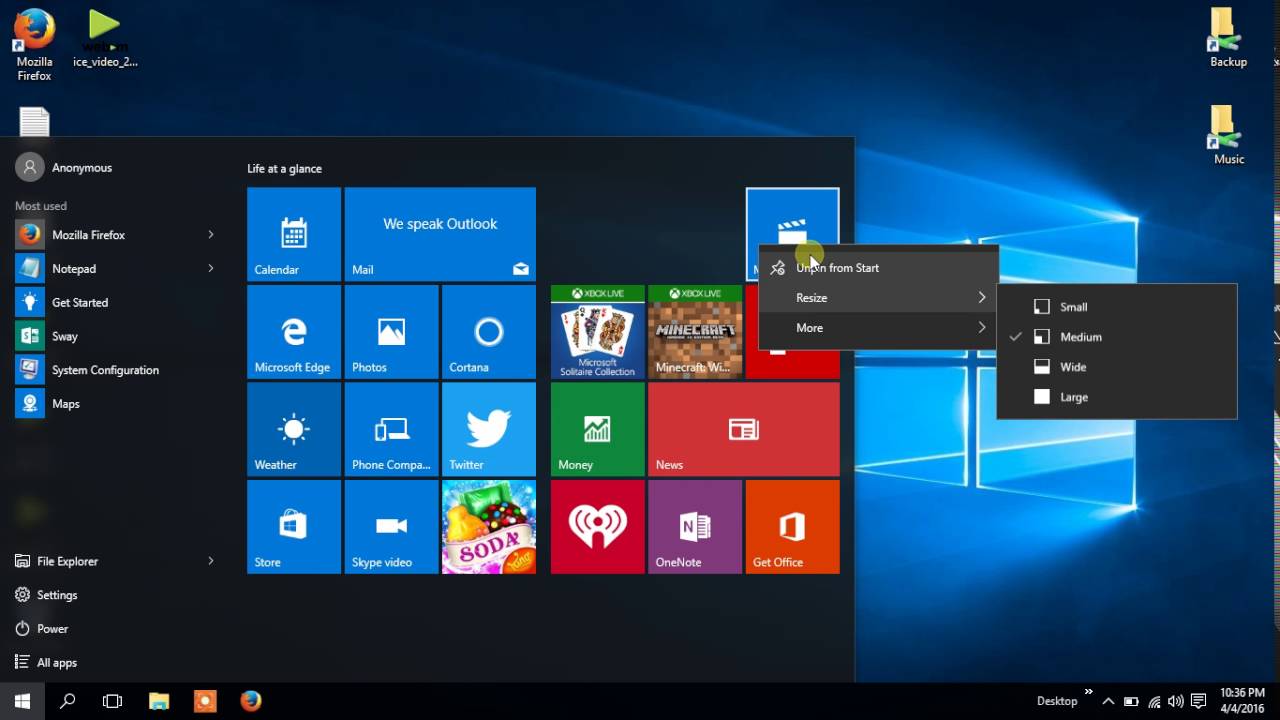
Task: Open Sway from Most used list
Action: (115, 336)
